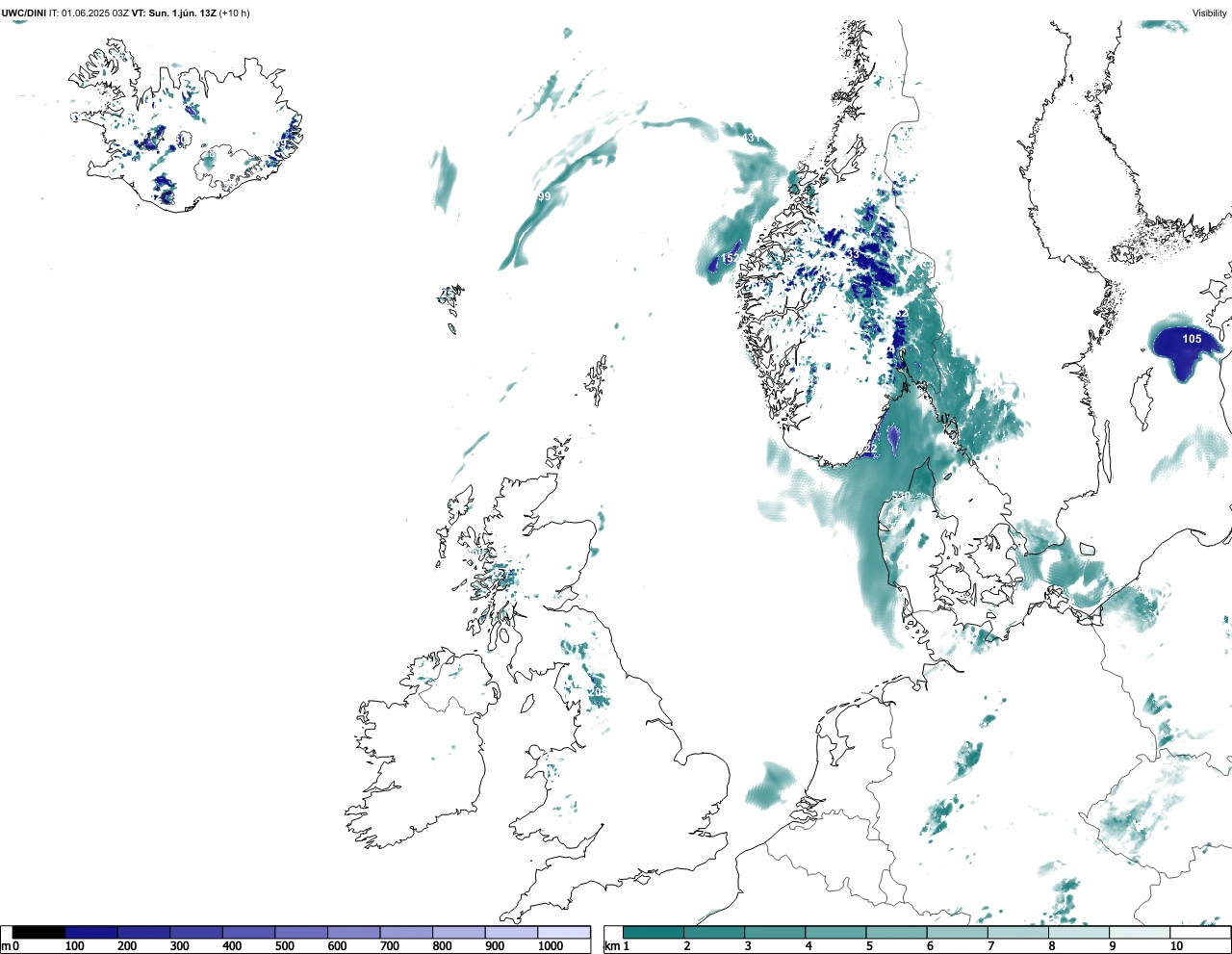The height and width of the screenshot is (954, 1232).
Task: Select the 200–300 m legend swatch
Action: tap(144, 932)
